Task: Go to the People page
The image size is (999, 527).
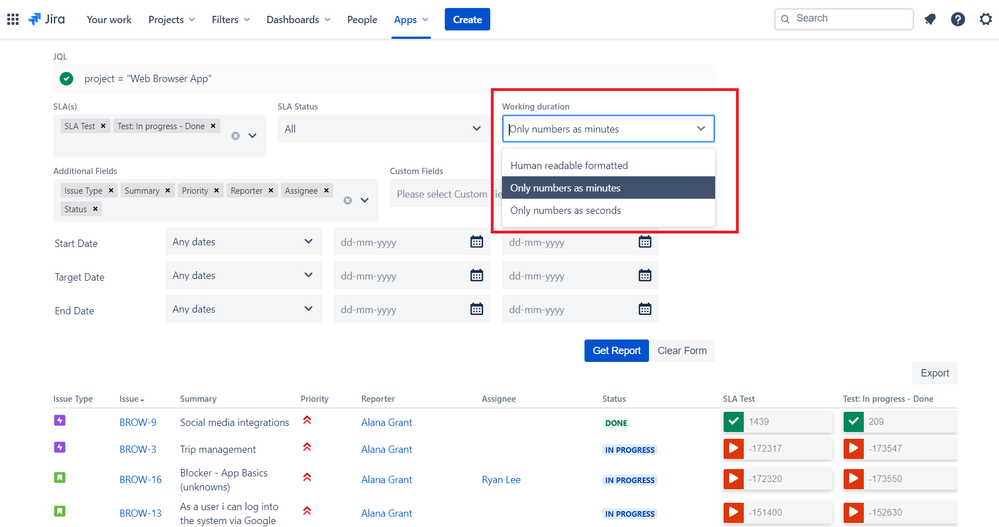Action: coord(362,20)
